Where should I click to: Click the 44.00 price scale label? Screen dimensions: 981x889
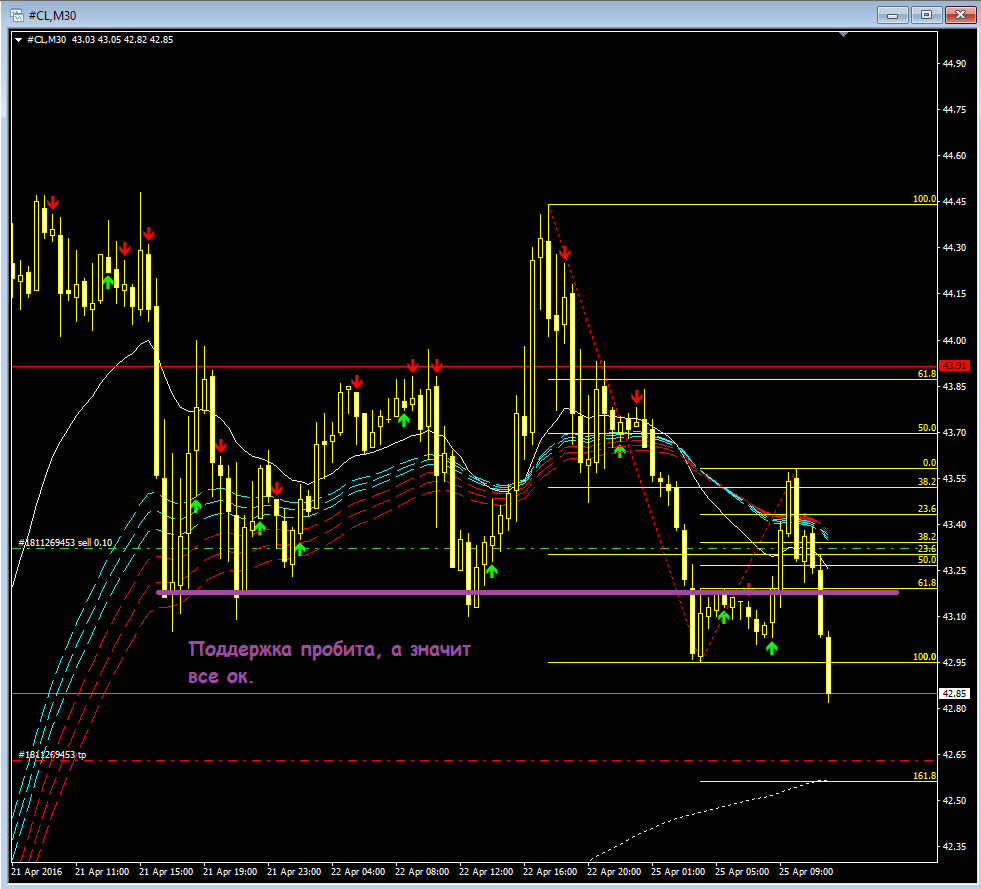point(954,341)
